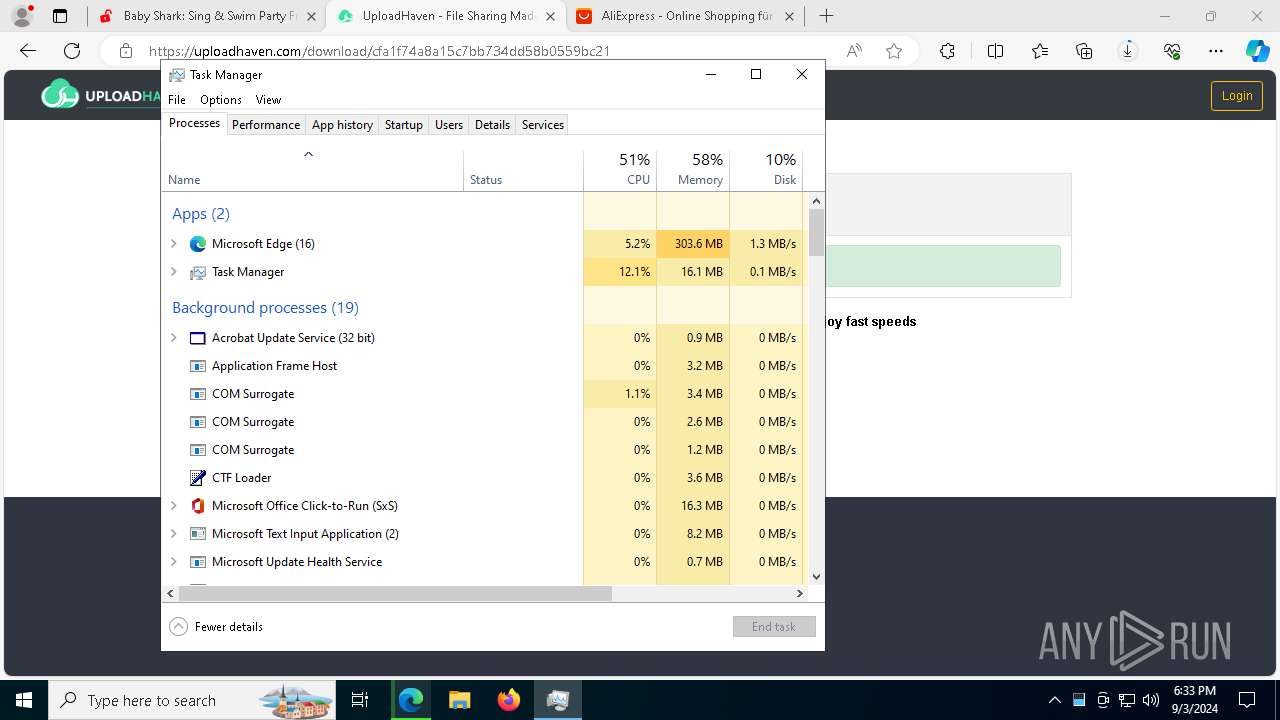The image size is (1280, 720).
Task: Click the Microsoft Edge process icon
Action: click(198, 244)
